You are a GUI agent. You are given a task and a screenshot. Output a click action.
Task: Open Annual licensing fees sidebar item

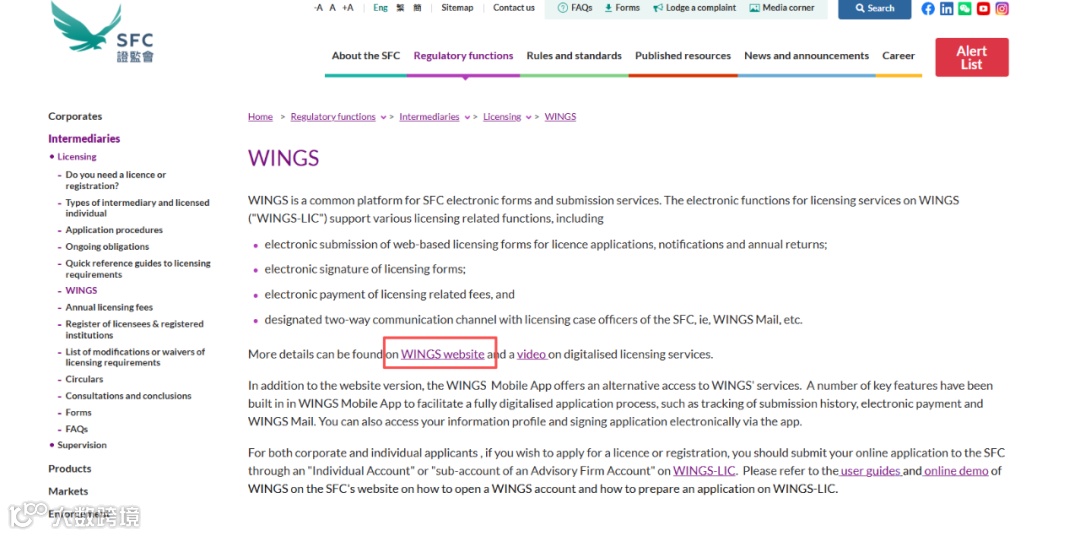(x=110, y=307)
